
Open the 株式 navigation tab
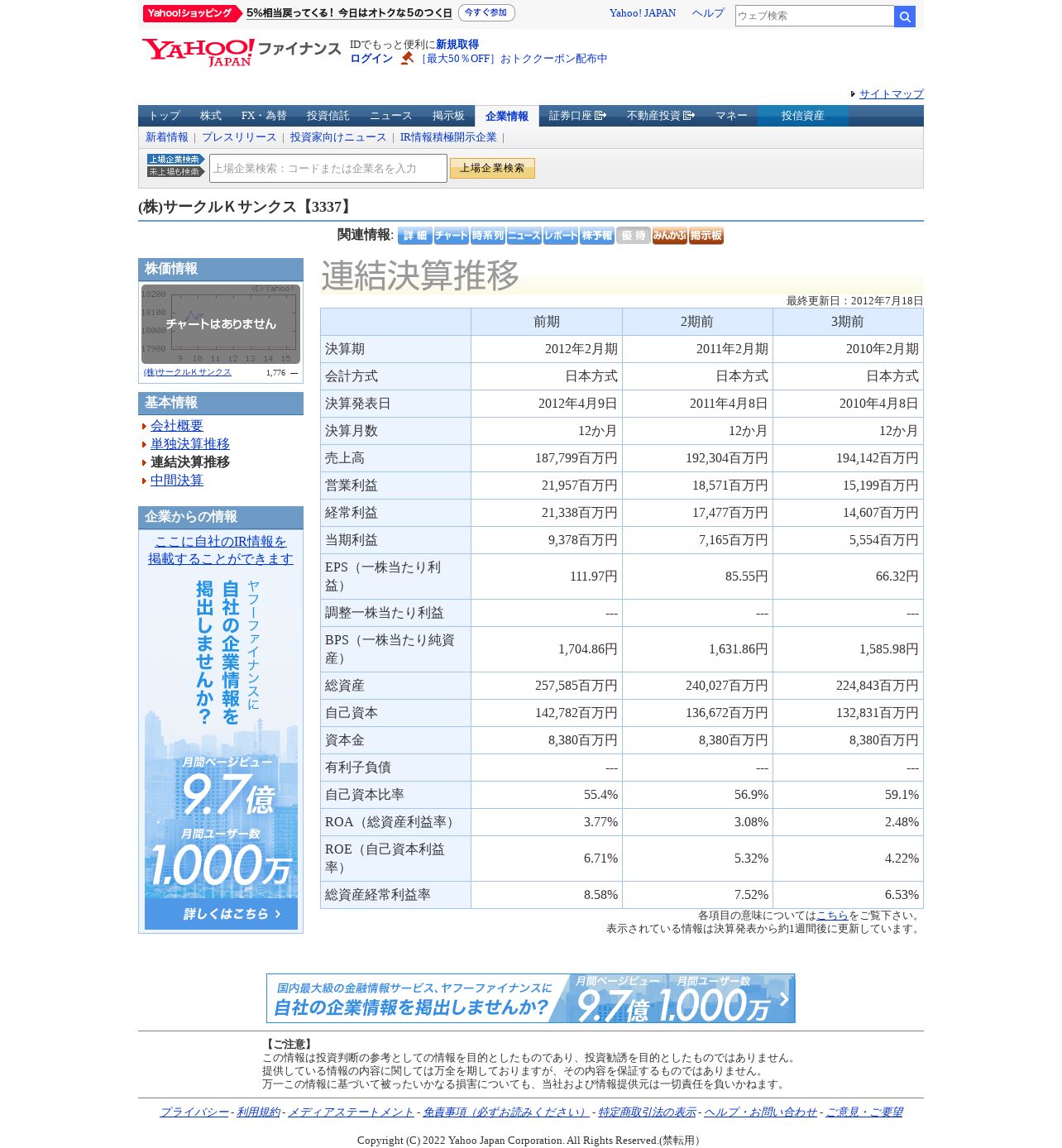(x=211, y=116)
